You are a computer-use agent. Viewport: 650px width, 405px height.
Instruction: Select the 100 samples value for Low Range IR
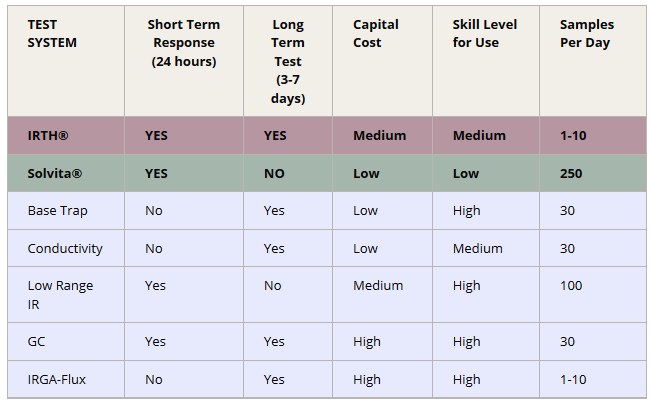click(571, 285)
